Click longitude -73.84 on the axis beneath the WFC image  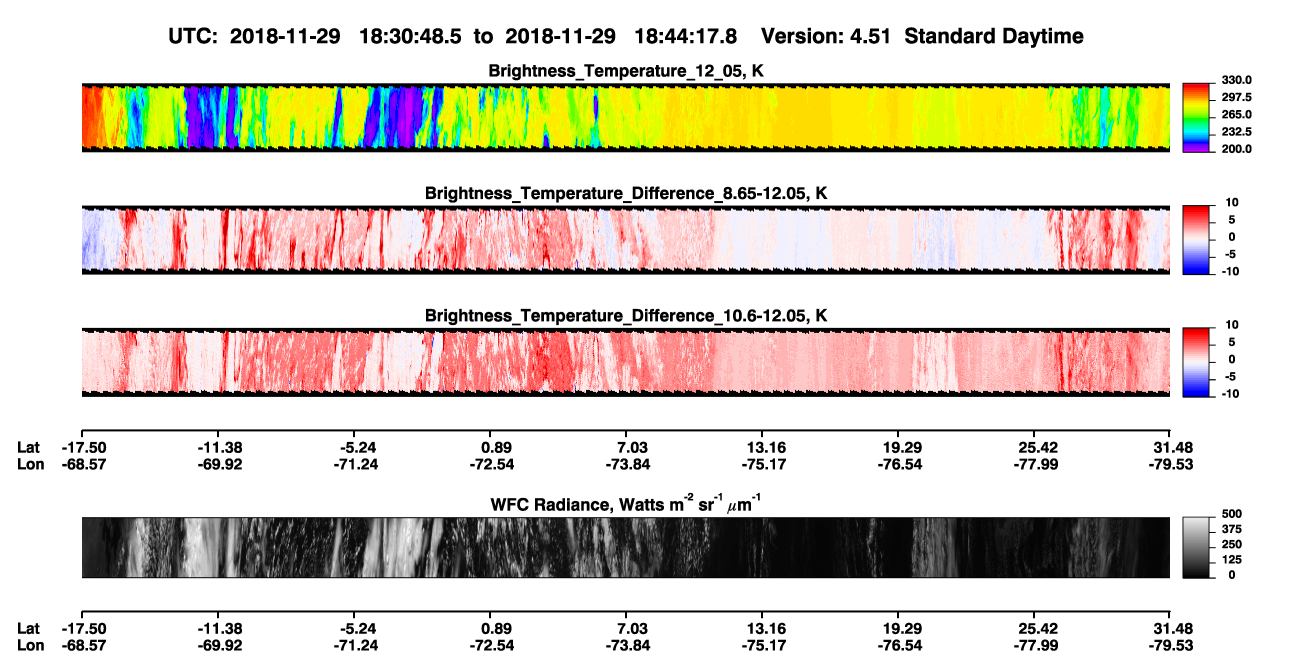click(x=626, y=644)
